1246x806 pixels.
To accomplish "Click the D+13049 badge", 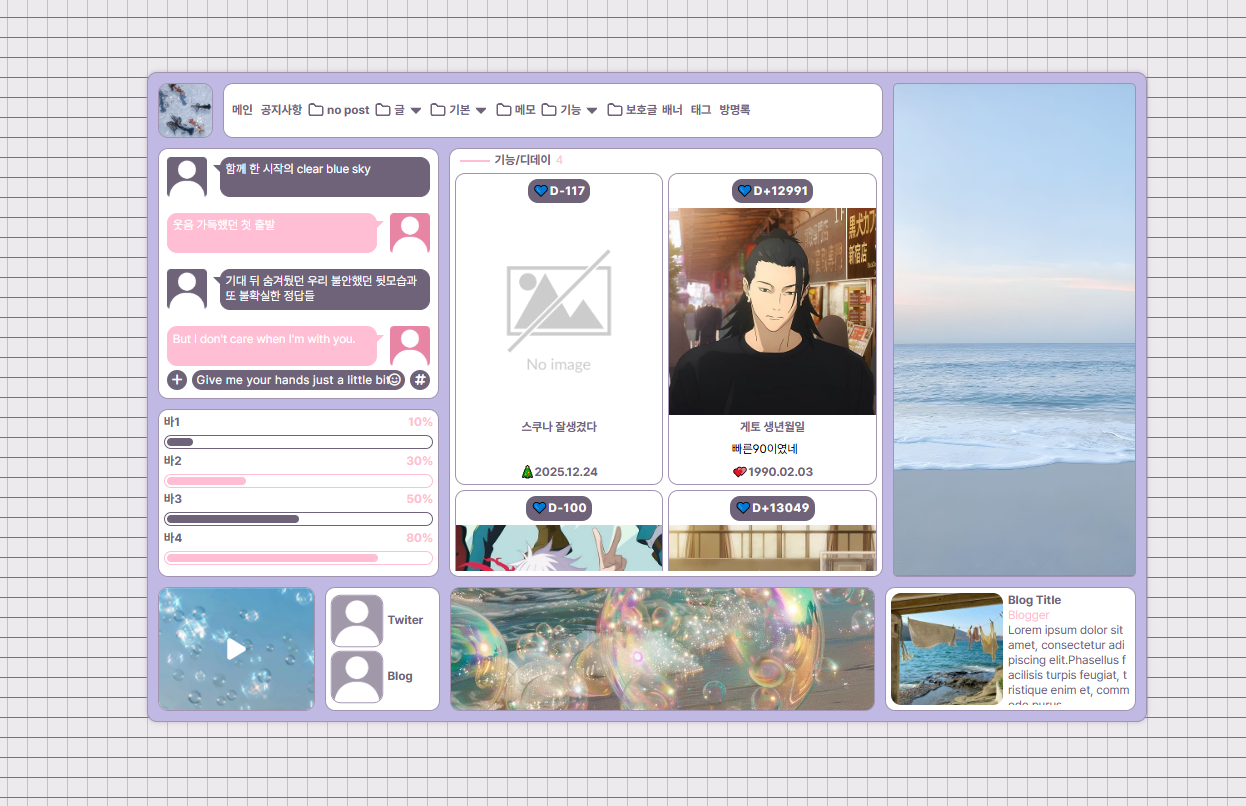I will (x=772, y=508).
